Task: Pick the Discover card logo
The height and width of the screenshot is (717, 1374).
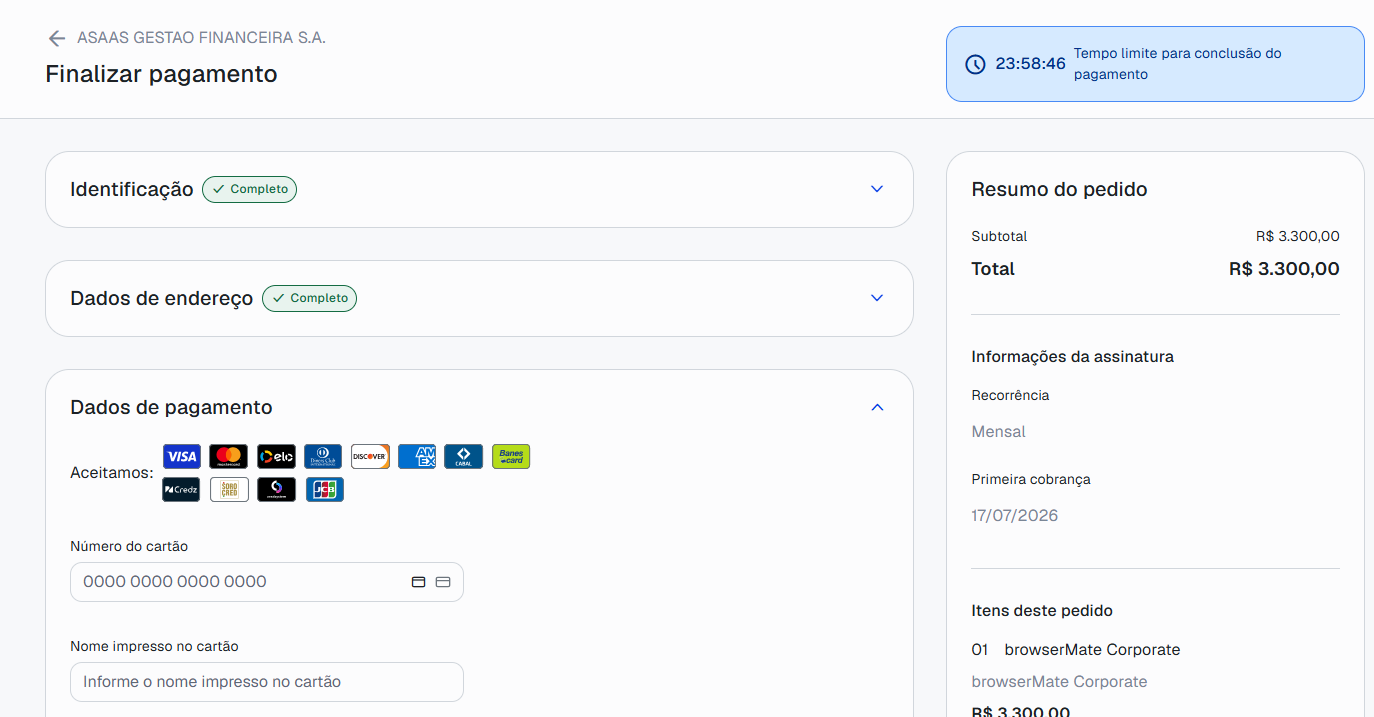Action: 370,457
